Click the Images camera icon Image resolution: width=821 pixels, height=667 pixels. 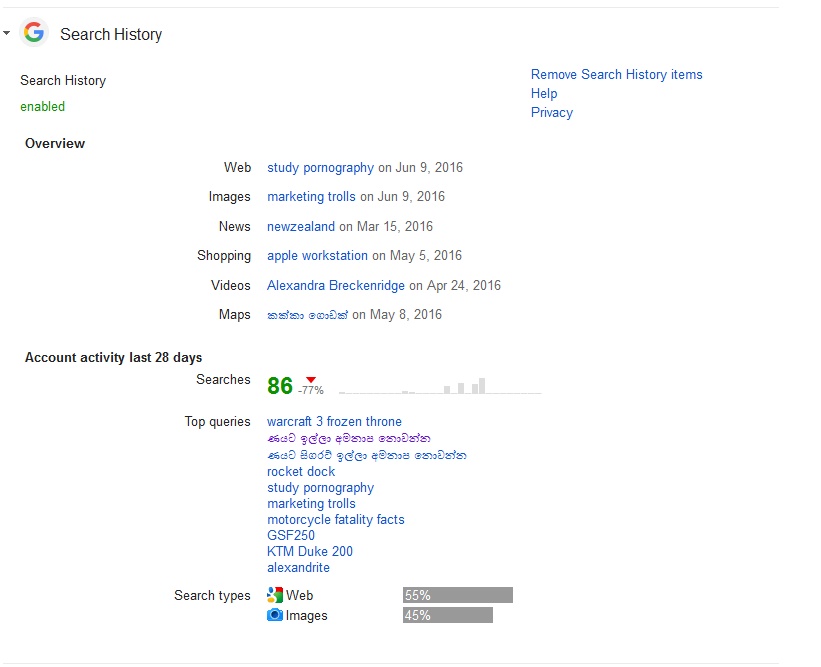274,615
